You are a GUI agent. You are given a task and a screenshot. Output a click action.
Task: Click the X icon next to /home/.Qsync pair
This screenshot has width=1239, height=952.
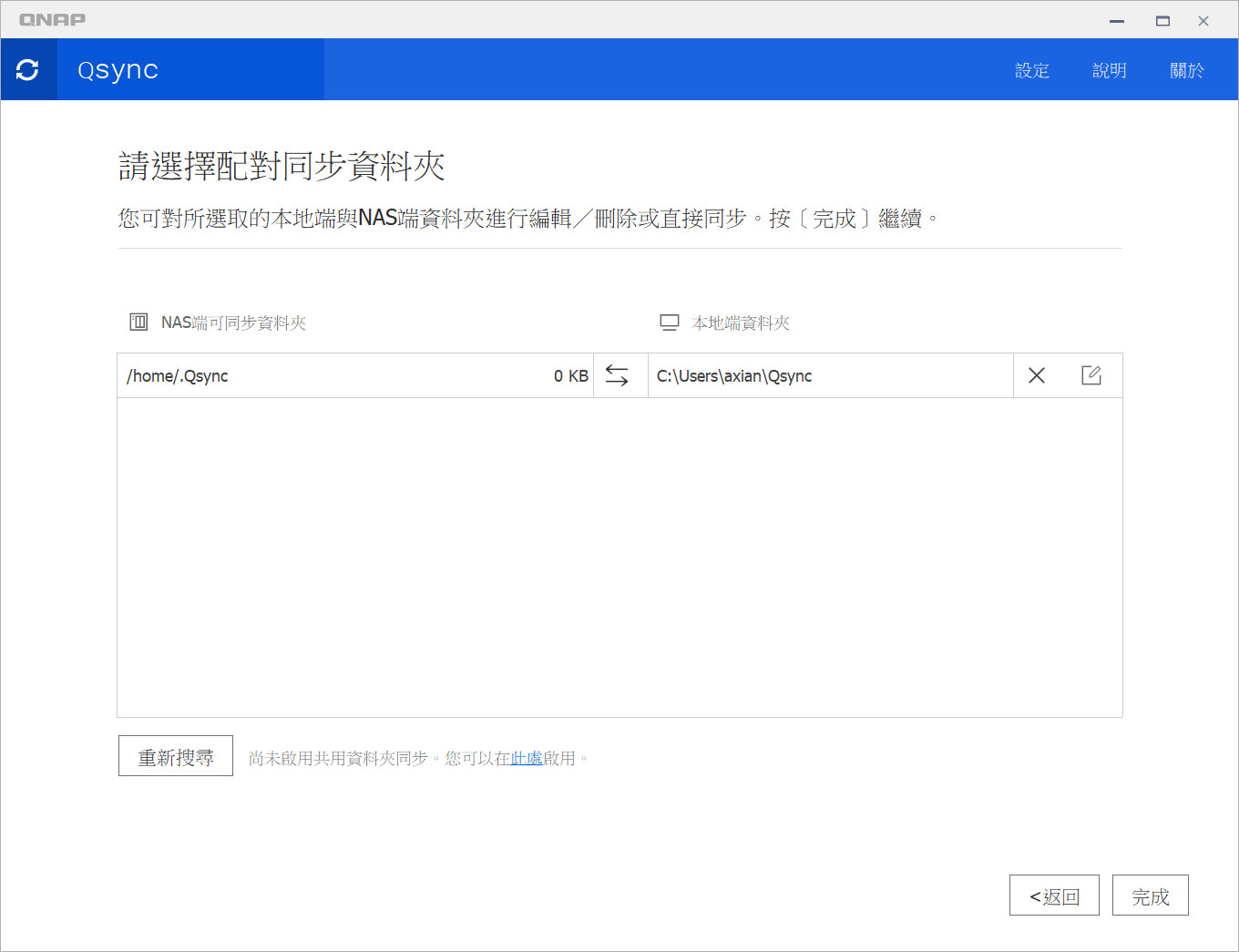[x=1036, y=374]
